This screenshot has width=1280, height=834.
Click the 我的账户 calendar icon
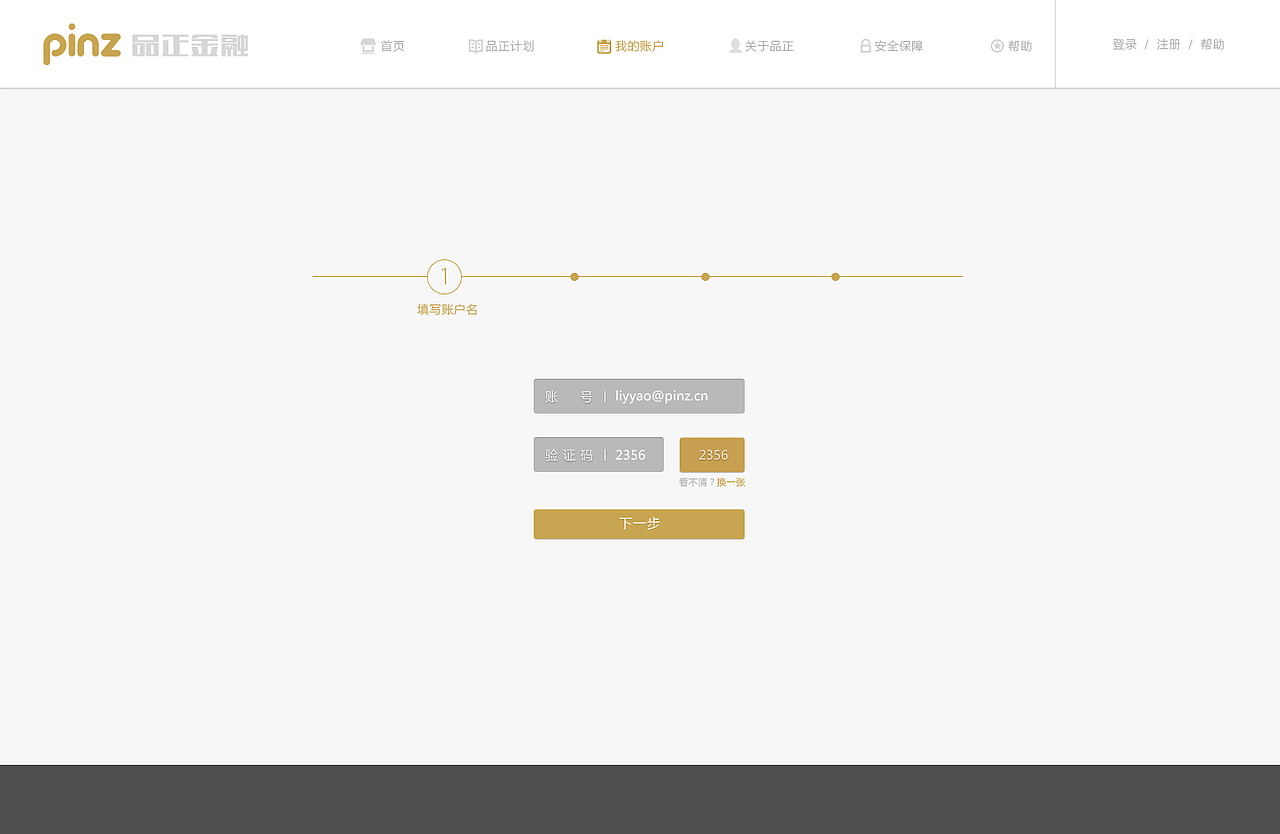(604, 46)
